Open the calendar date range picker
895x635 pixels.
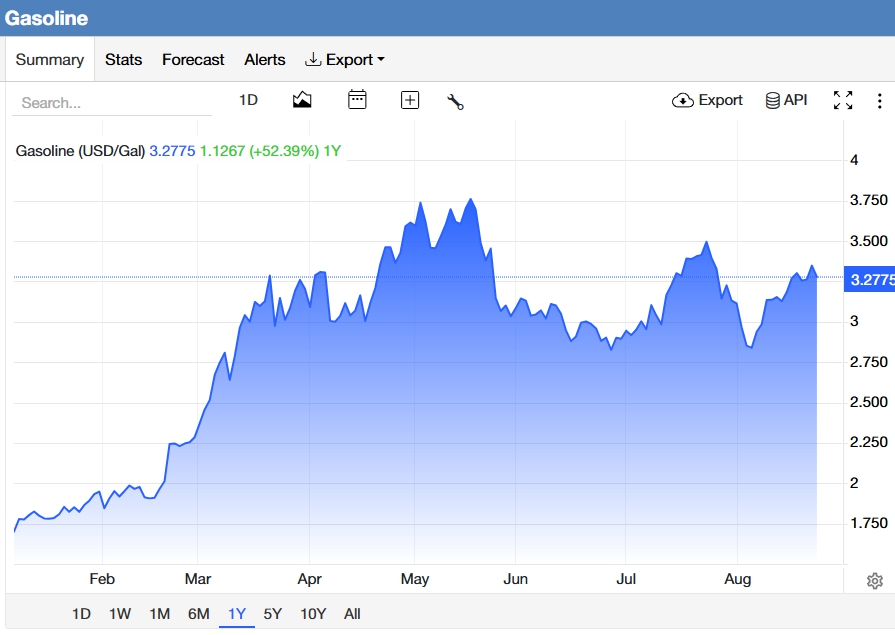pyautogui.click(x=357, y=100)
